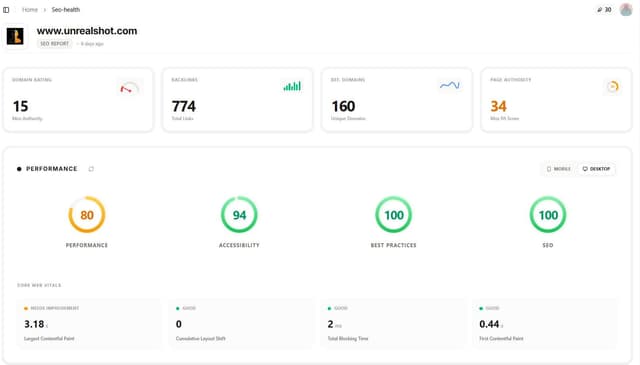Click the Accessibility score gauge showing 94

[239, 215]
